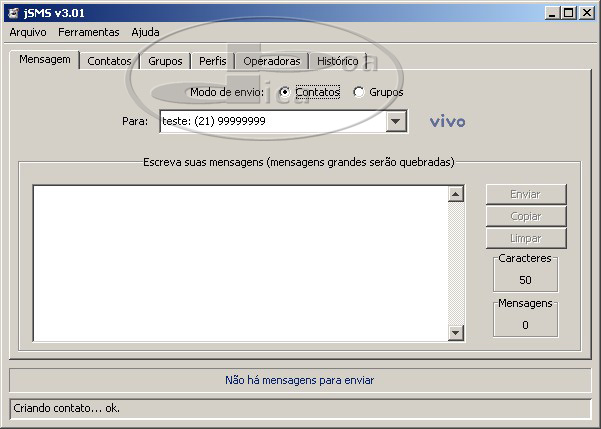601x429 pixels.
Task: Open the Arquivo menu
Action: pos(28,32)
